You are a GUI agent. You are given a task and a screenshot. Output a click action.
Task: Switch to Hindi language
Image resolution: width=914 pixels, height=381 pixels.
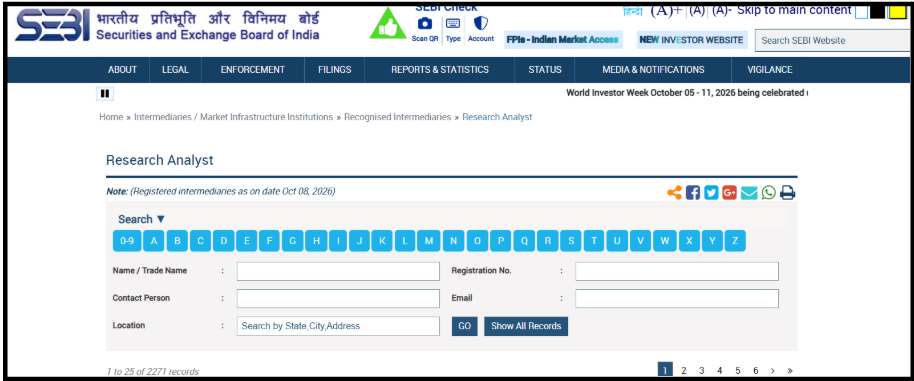pos(632,11)
